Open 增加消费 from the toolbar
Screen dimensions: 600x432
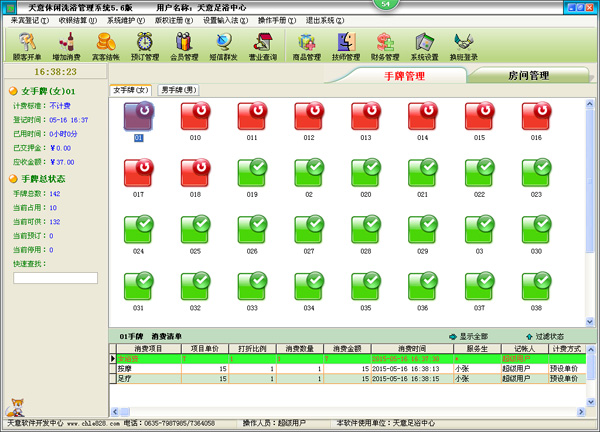(67, 45)
